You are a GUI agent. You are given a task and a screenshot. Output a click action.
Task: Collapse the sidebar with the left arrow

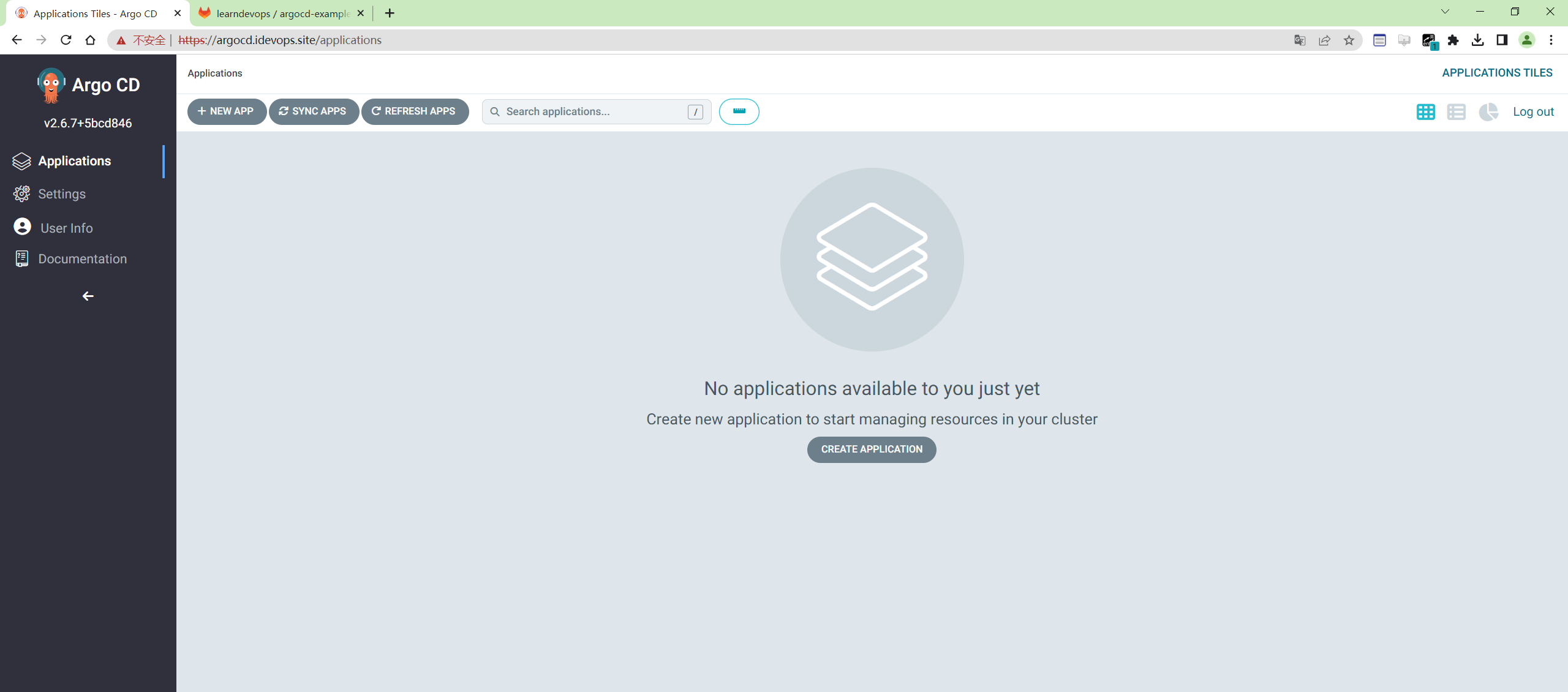point(88,296)
